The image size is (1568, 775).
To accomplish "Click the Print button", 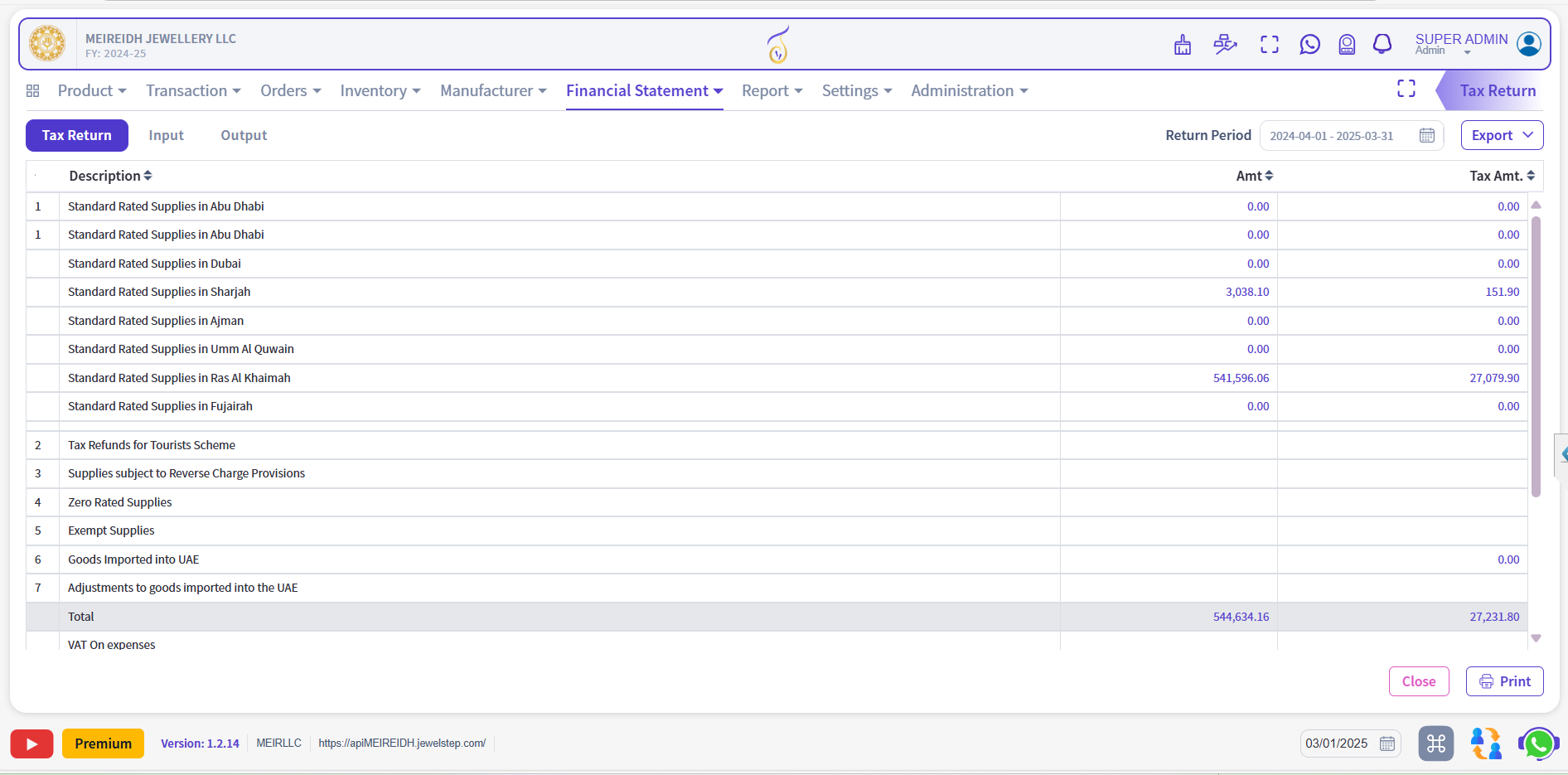I will [x=1505, y=681].
